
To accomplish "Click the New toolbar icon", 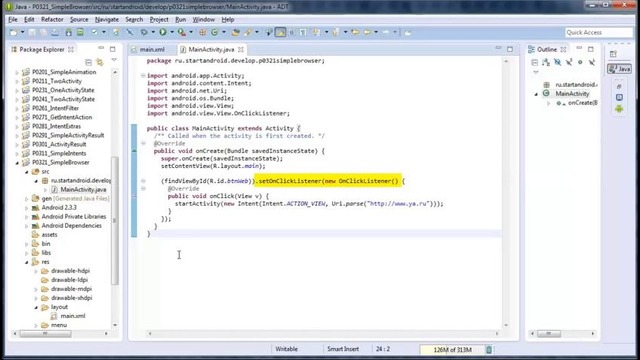I will coord(13,32).
